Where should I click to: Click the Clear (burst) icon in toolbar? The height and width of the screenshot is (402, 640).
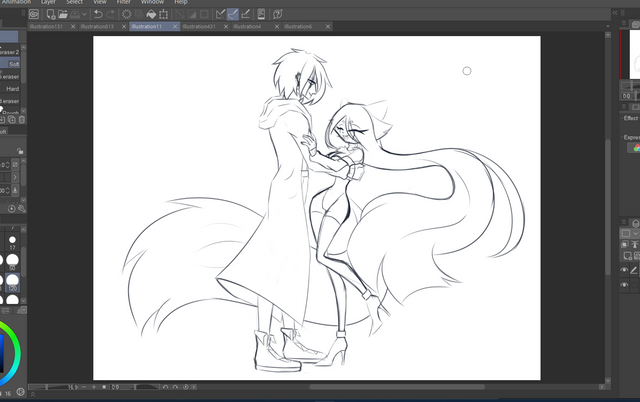point(127,14)
